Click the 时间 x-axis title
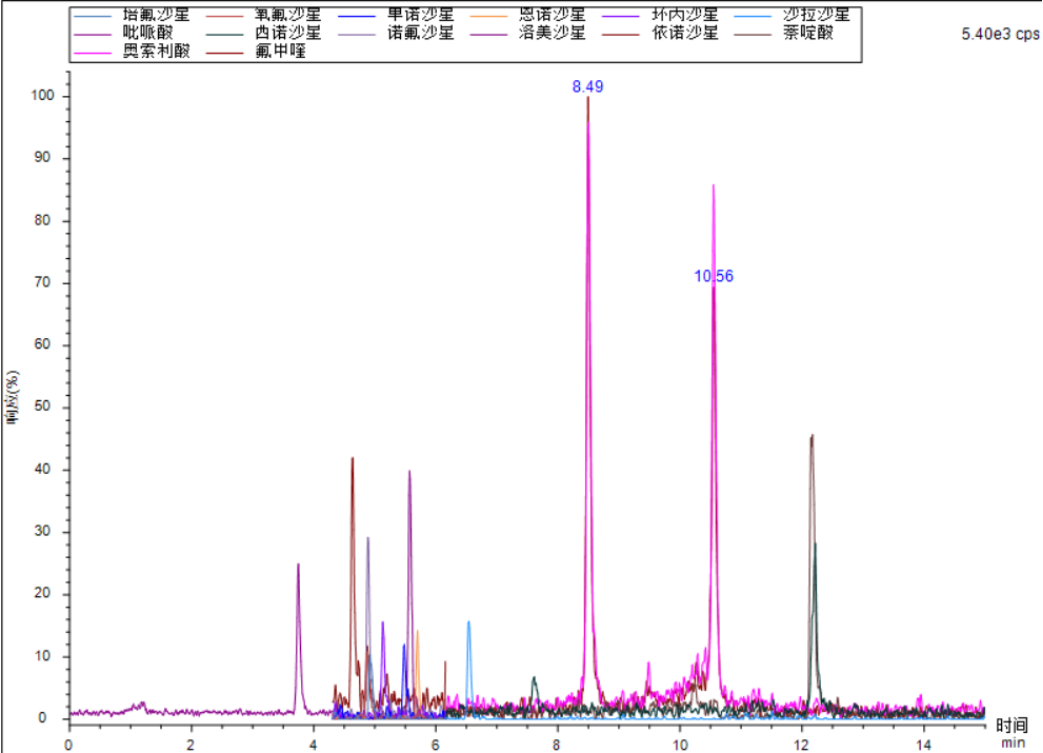 coord(1012,725)
